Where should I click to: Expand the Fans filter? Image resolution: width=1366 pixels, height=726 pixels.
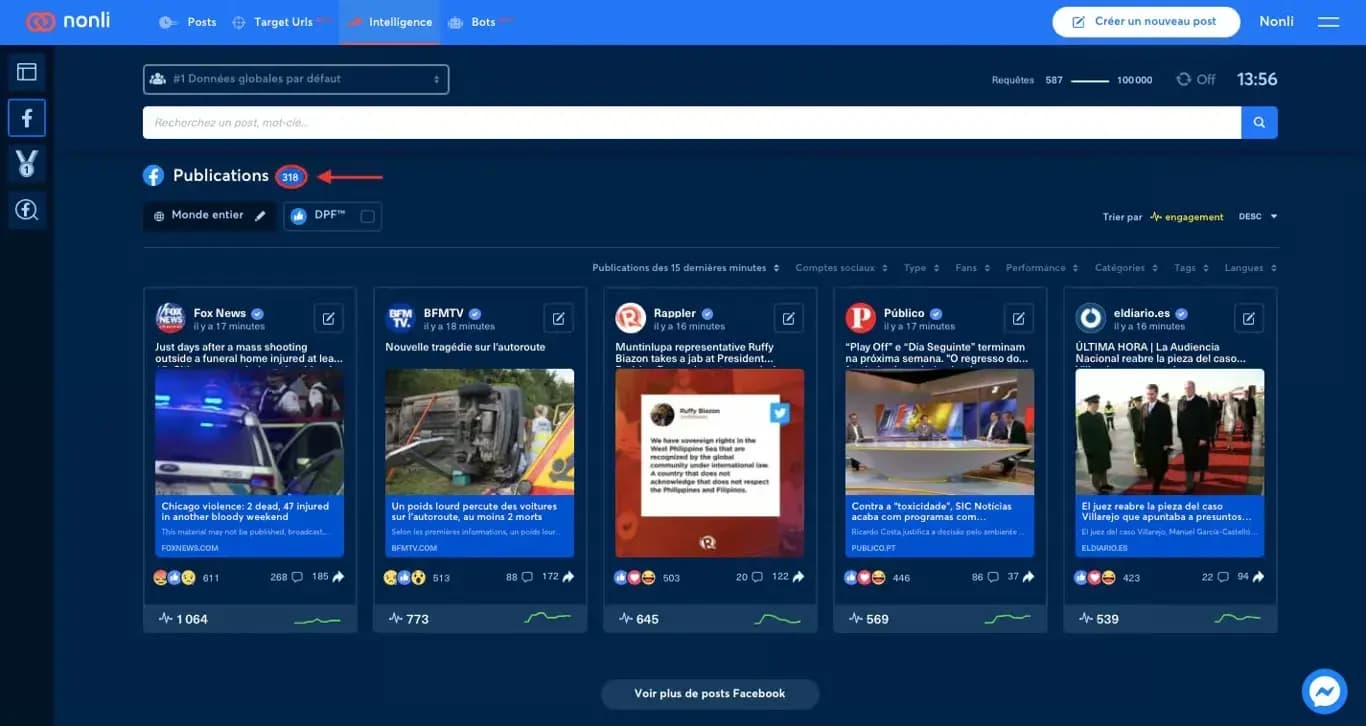click(x=972, y=268)
